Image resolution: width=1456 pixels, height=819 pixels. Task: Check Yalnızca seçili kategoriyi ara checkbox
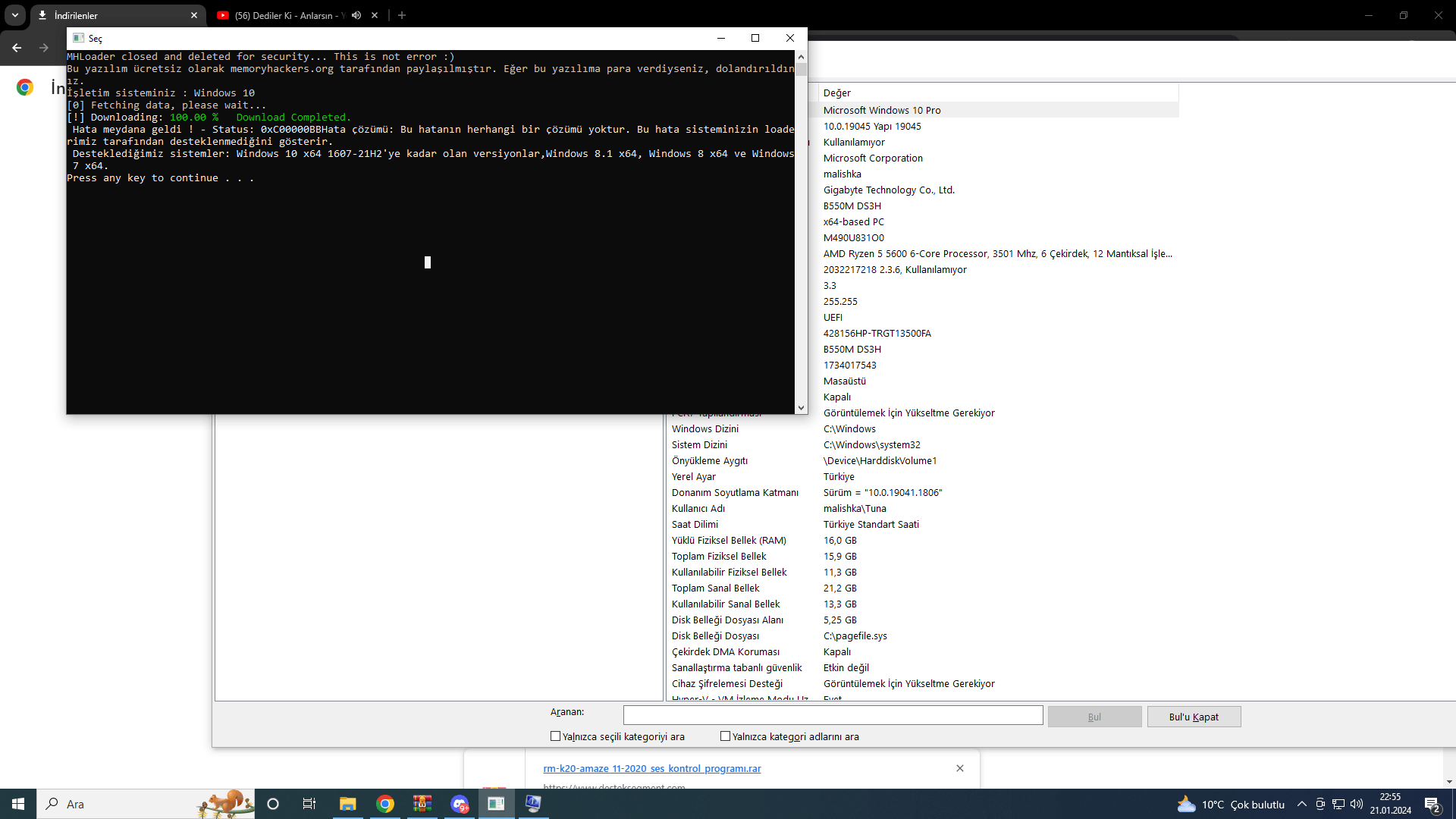pos(555,736)
